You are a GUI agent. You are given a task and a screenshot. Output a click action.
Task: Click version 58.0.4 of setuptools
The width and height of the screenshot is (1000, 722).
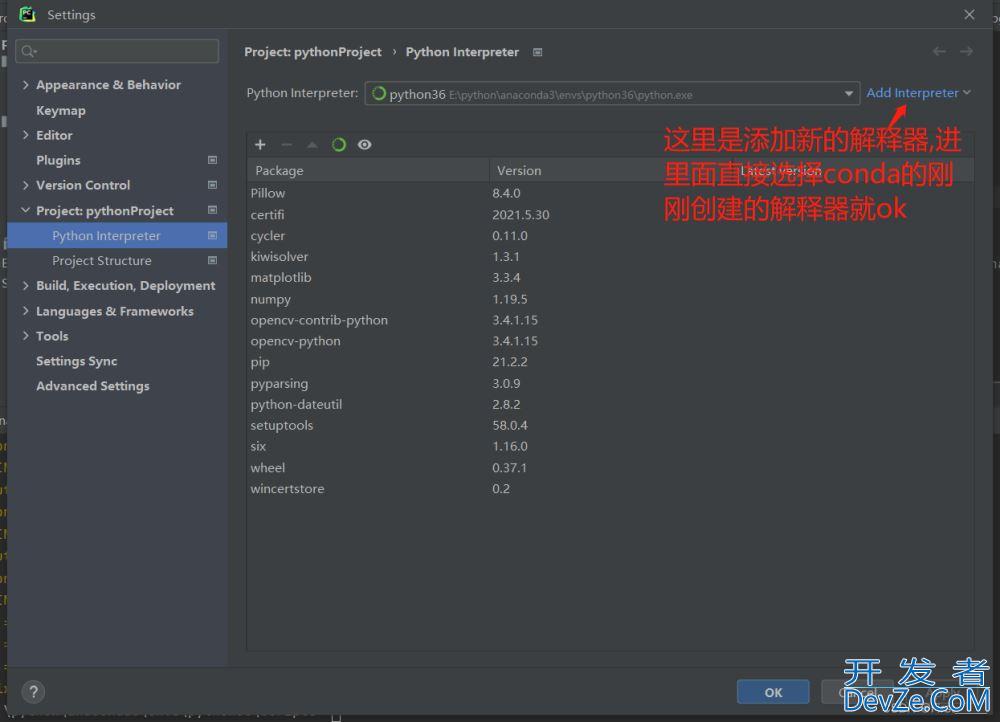[510, 425]
